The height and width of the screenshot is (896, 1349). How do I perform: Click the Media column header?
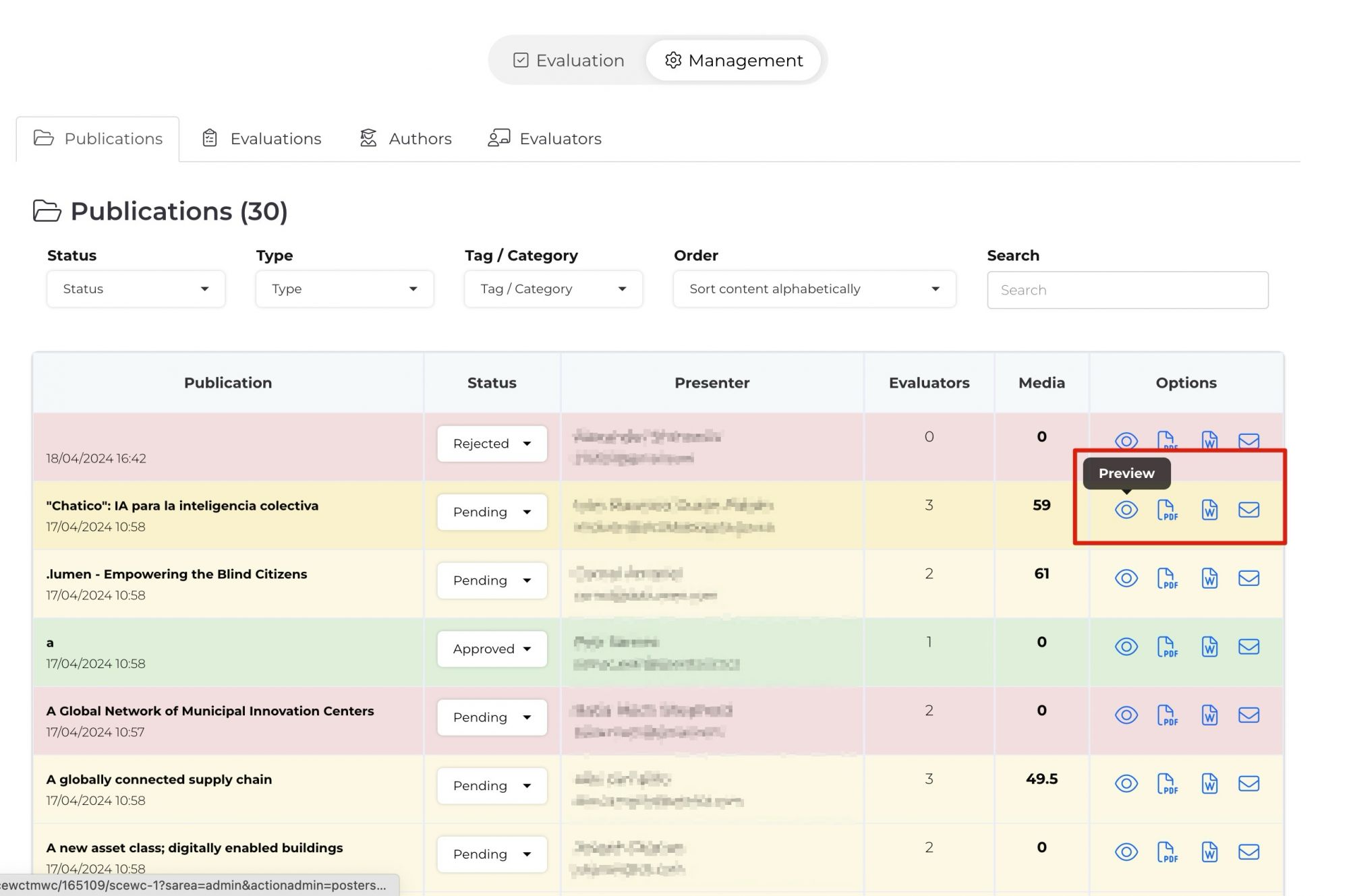pos(1041,383)
